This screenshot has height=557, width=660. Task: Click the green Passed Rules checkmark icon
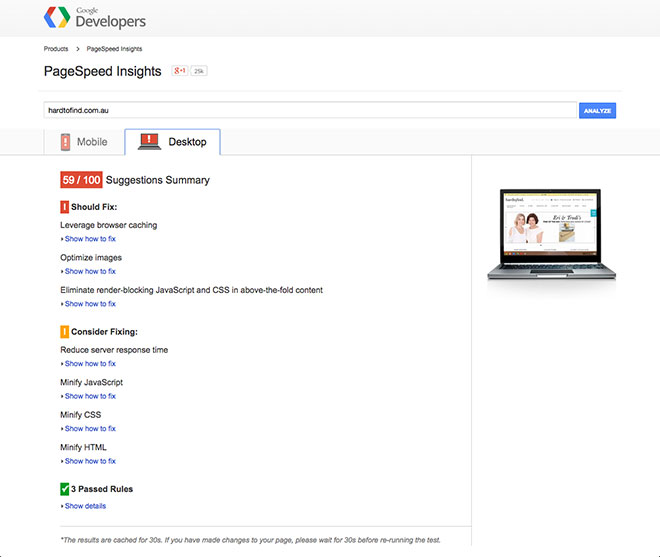pyautogui.click(x=64, y=489)
